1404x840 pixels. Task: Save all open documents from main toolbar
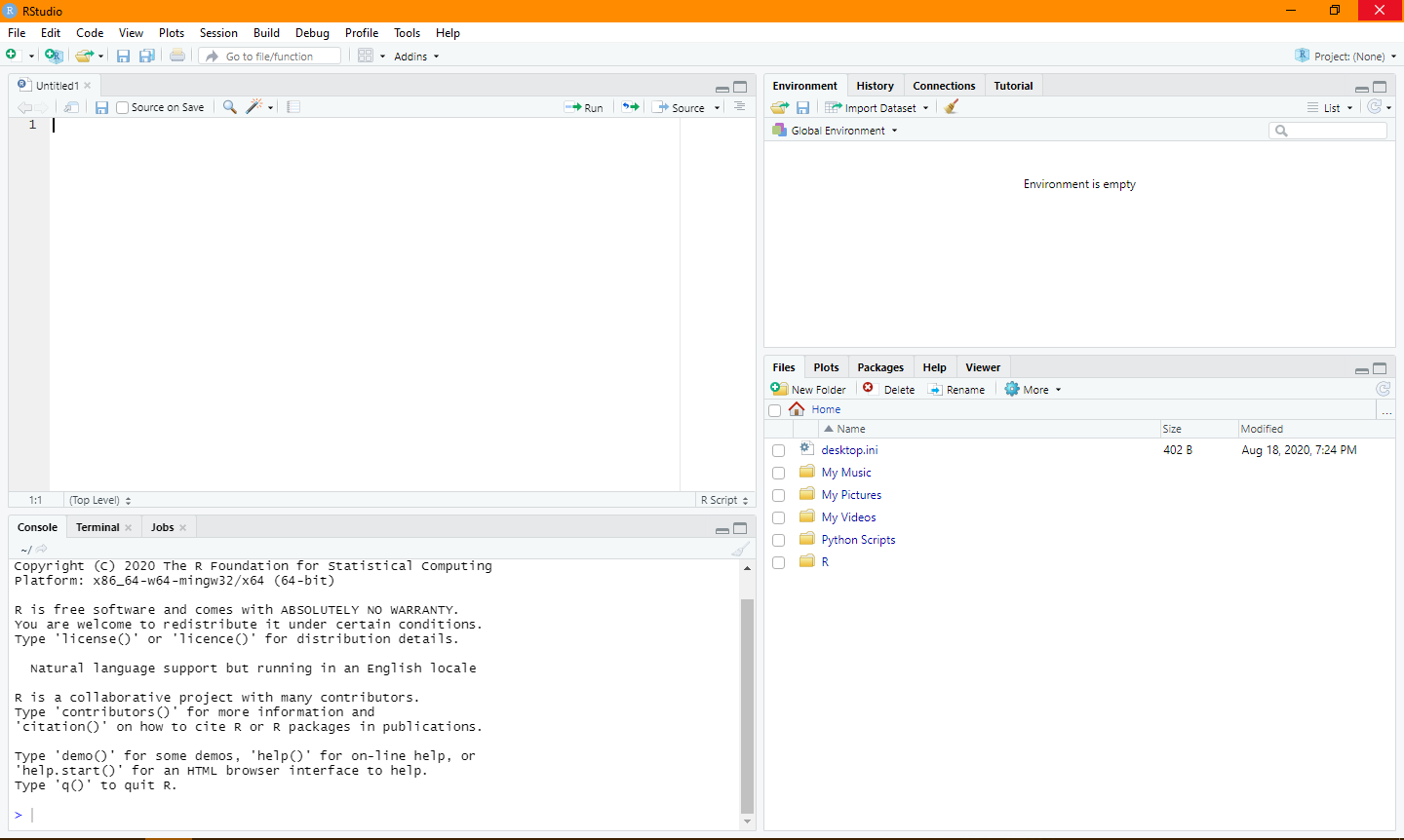147,56
